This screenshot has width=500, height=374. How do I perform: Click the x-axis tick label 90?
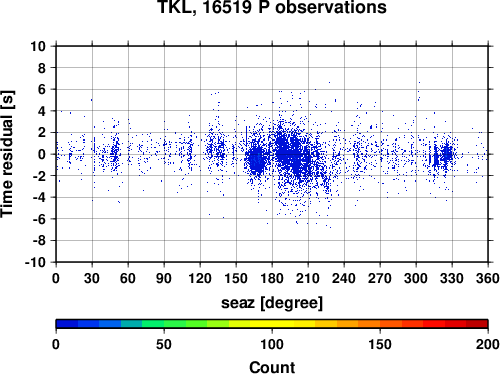[x=164, y=278]
